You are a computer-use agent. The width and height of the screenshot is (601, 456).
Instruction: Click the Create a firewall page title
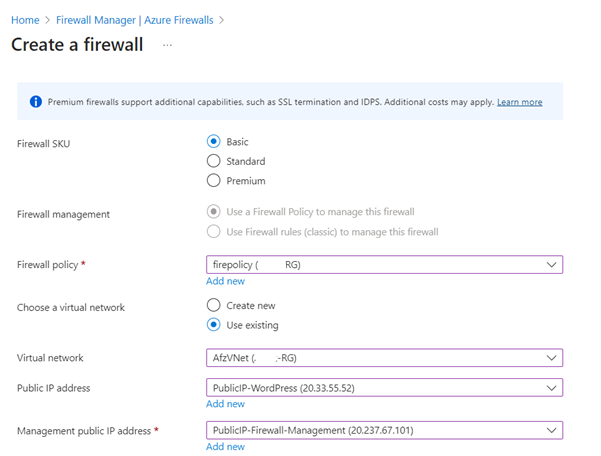point(77,45)
